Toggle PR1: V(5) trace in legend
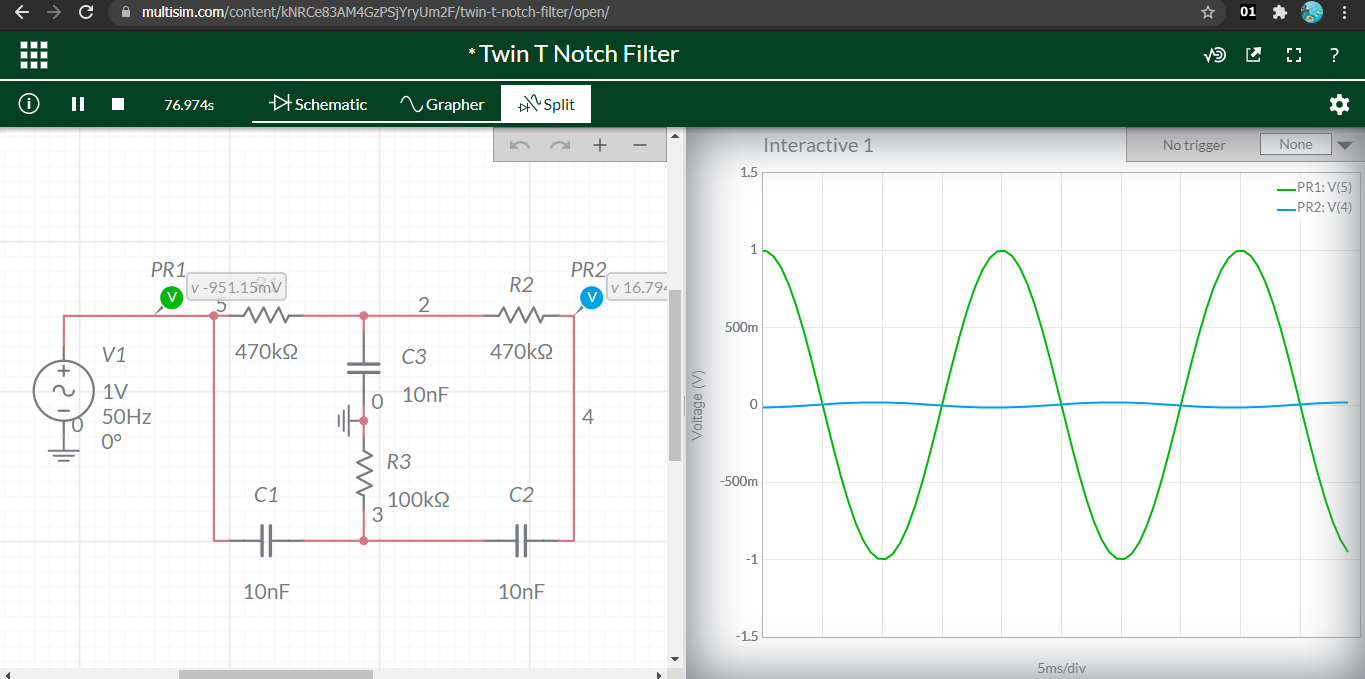This screenshot has height=679, width=1365. [1314, 187]
